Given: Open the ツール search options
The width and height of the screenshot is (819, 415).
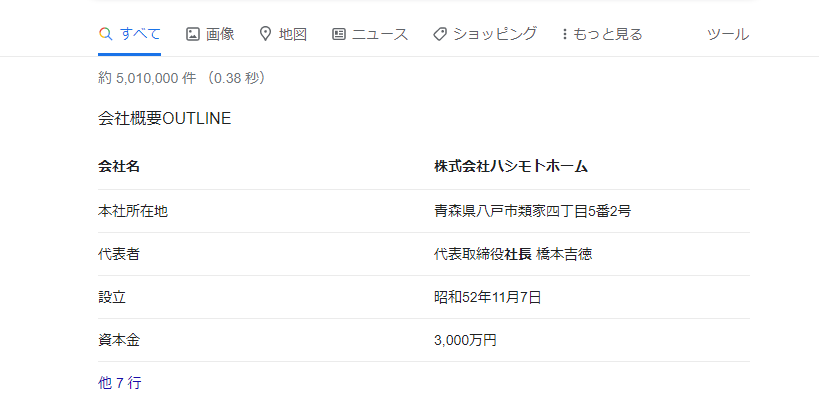Looking at the screenshot, I should [728, 34].
